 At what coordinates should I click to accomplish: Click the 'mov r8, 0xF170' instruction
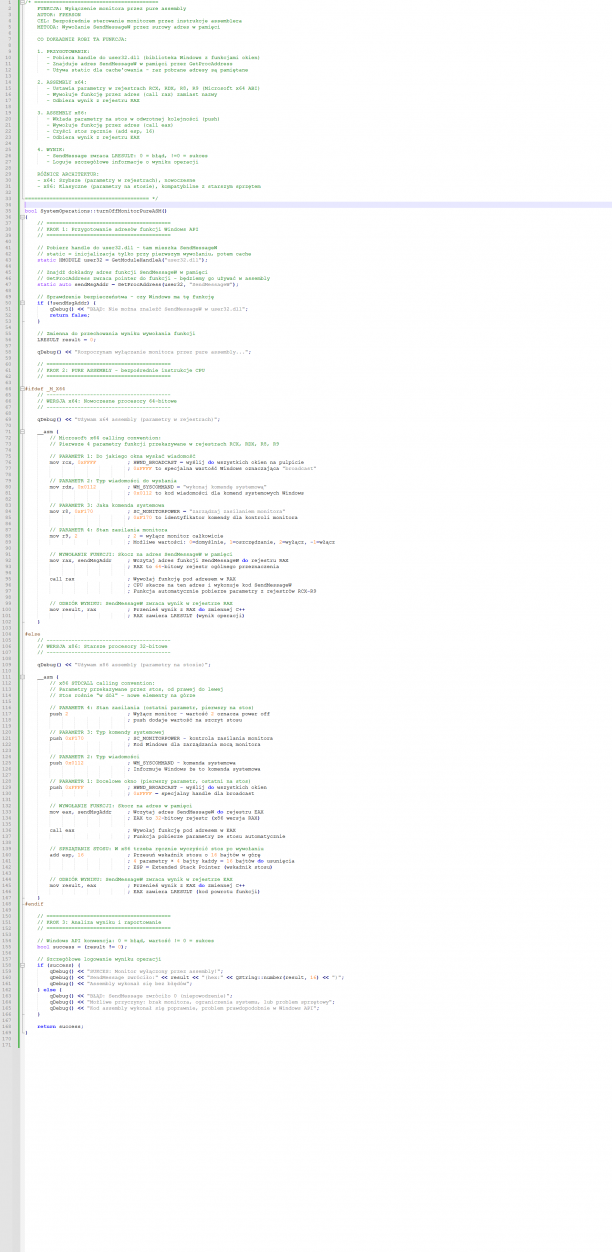pos(71,511)
